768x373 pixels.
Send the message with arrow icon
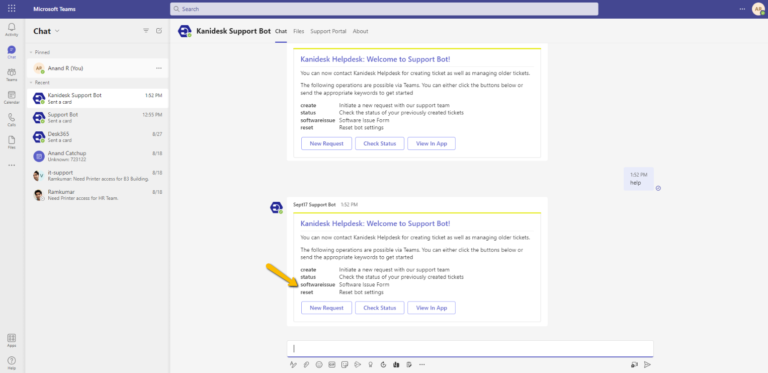pos(648,364)
